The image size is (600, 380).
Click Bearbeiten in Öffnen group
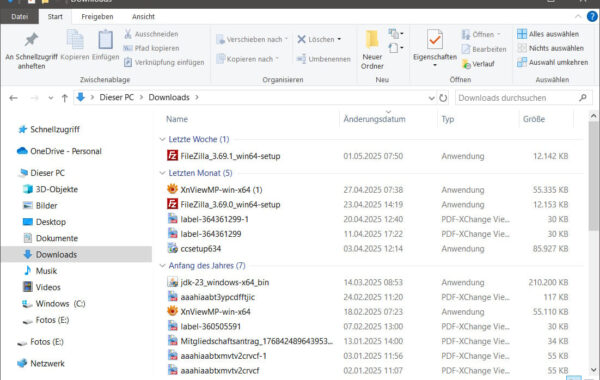(484, 49)
